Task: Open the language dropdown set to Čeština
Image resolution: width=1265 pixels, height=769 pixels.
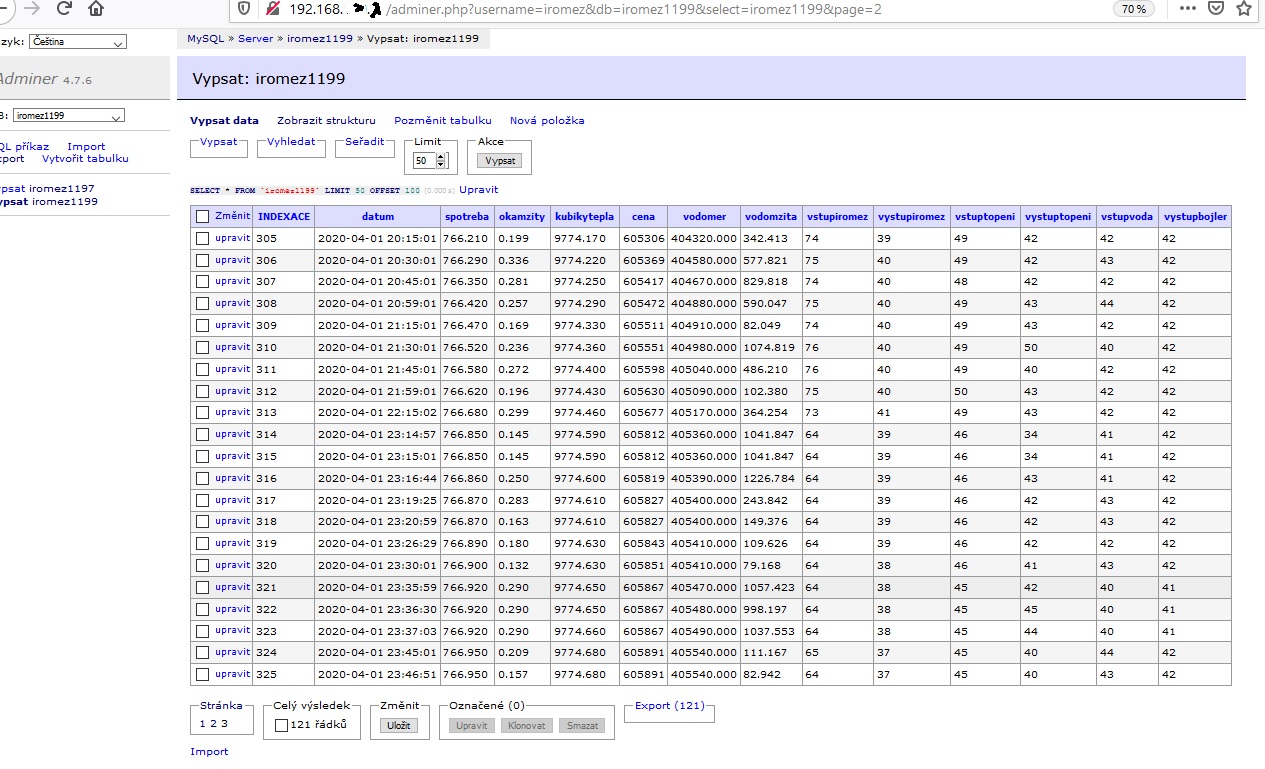Action: click(x=78, y=42)
